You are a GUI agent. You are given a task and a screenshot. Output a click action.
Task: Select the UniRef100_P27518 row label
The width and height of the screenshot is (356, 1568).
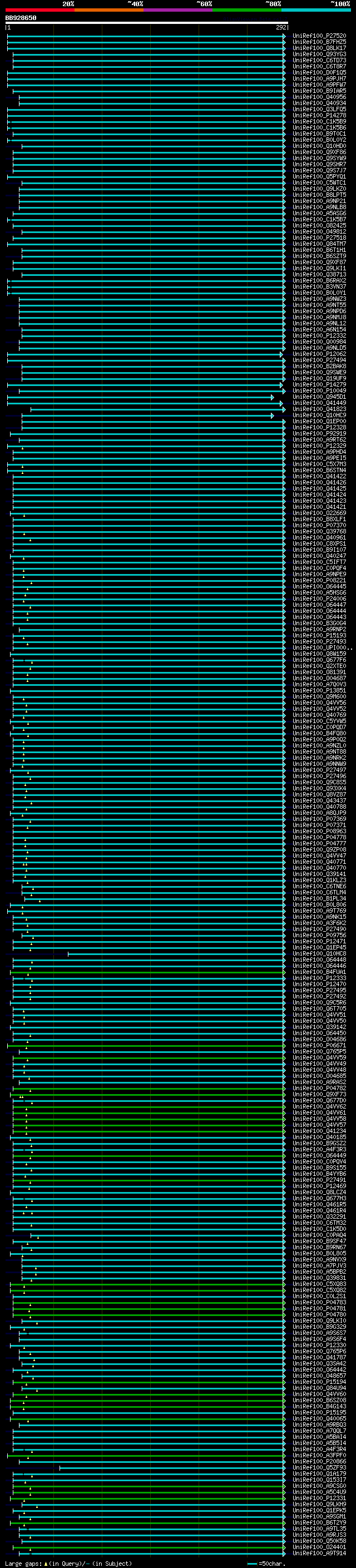tap(319, 238)
